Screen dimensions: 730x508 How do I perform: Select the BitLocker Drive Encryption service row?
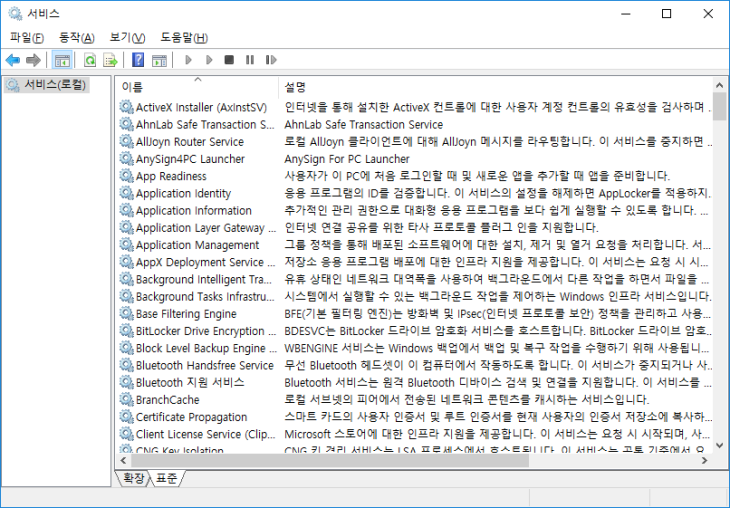pyautogui.click(x=200, y=331)
